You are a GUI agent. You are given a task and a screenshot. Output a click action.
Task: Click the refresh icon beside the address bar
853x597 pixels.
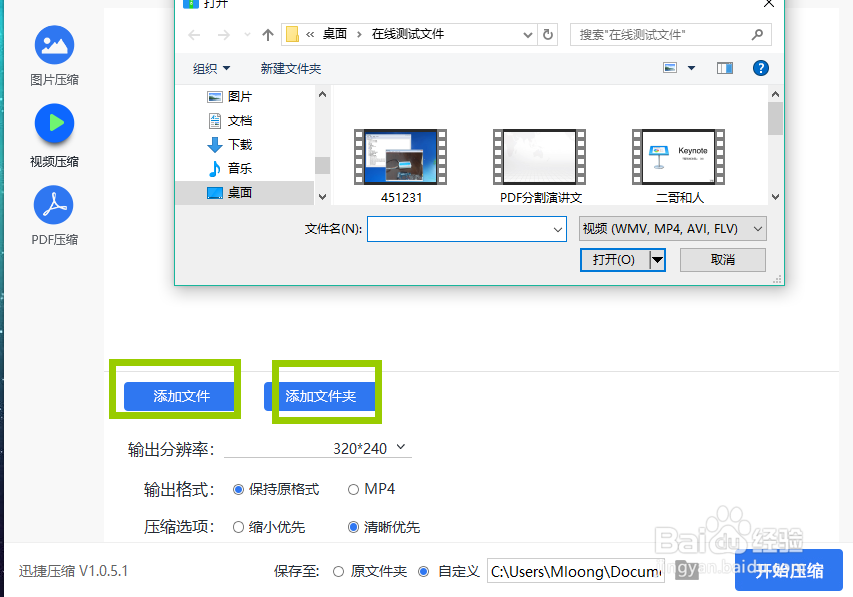point(548,33)
